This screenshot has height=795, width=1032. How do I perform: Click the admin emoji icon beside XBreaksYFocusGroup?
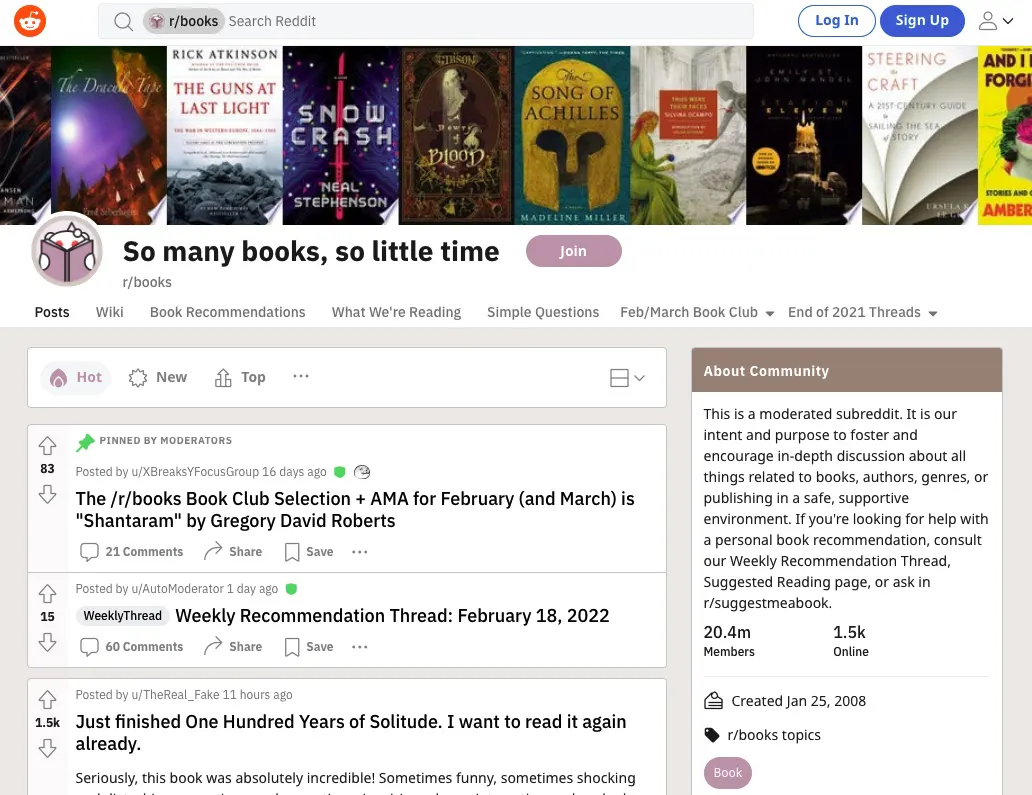362,472
